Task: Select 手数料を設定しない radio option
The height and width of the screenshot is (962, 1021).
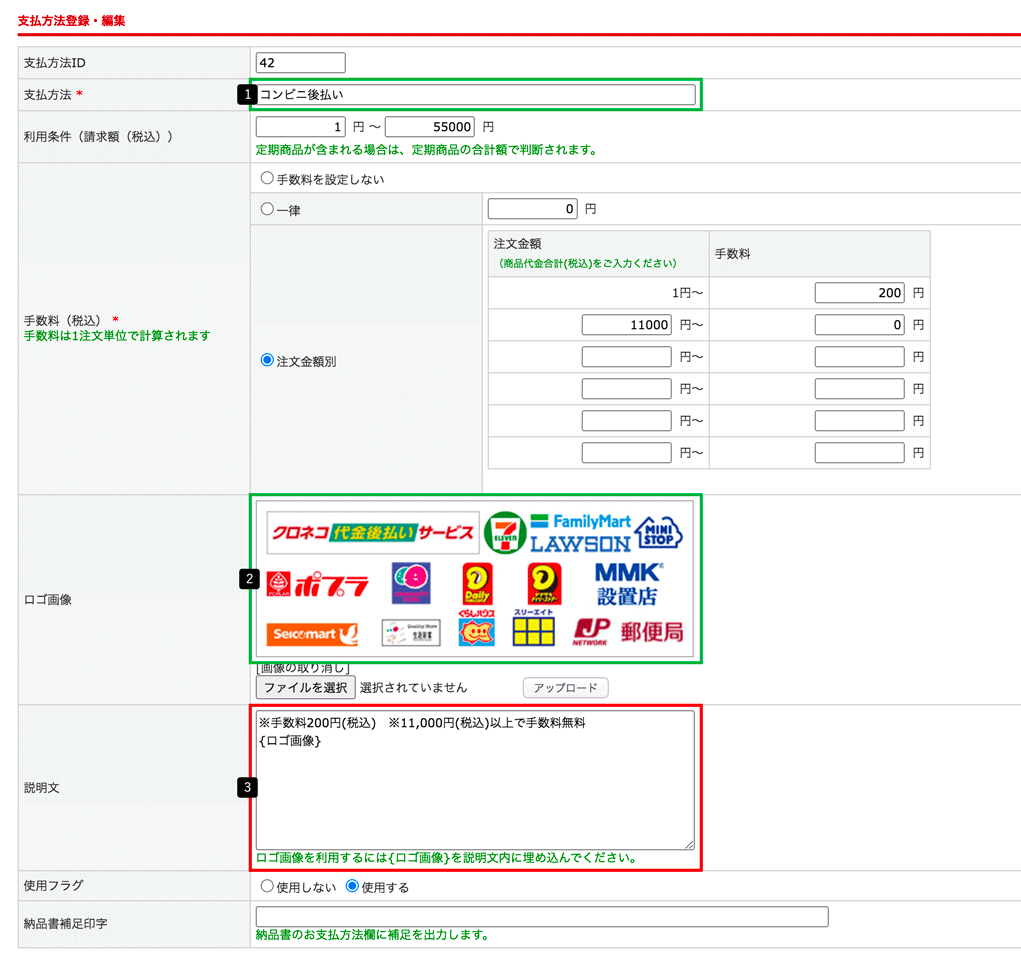Action: coord(267,179)
